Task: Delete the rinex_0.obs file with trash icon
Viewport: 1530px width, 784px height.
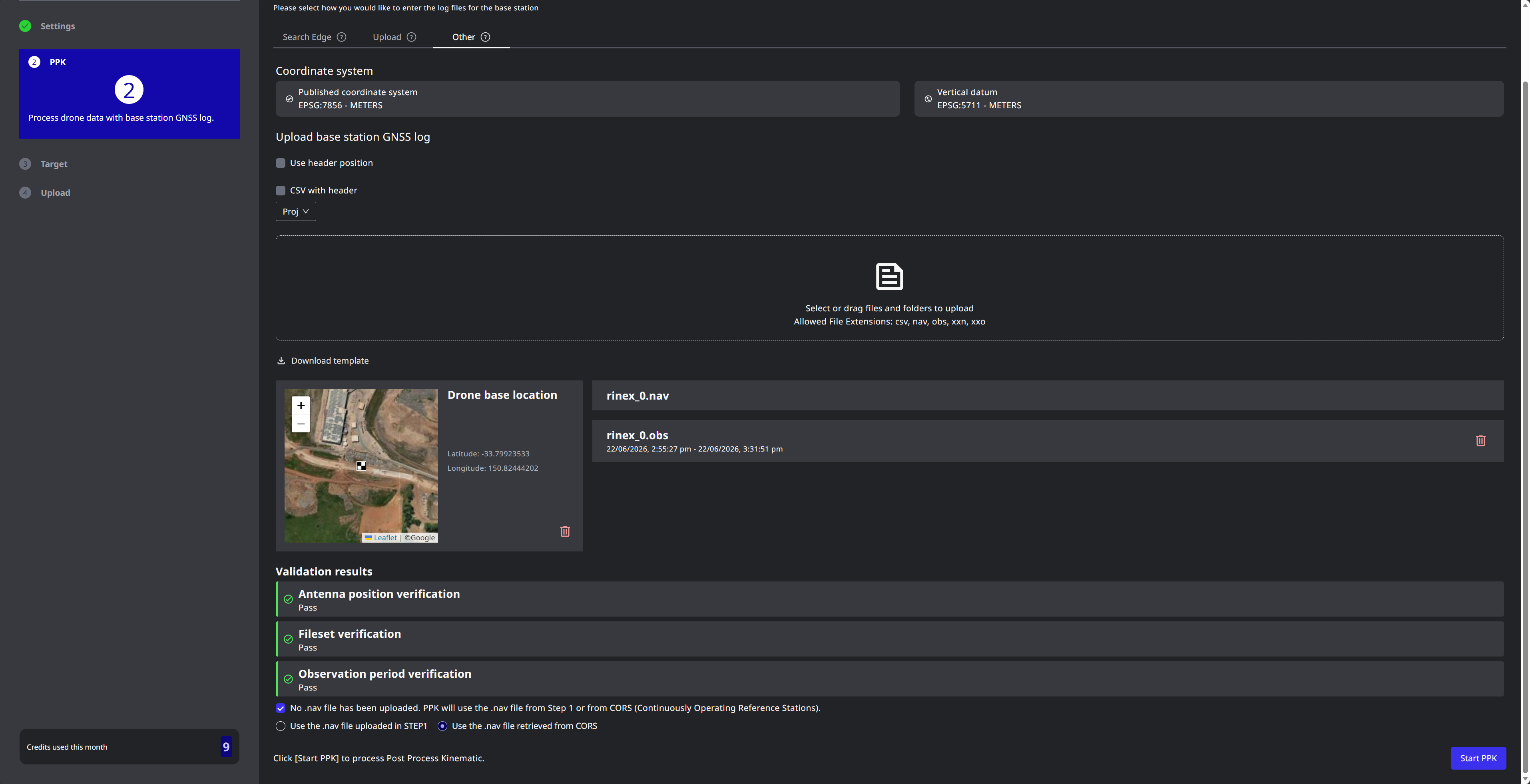Action: coord(1480,441)
